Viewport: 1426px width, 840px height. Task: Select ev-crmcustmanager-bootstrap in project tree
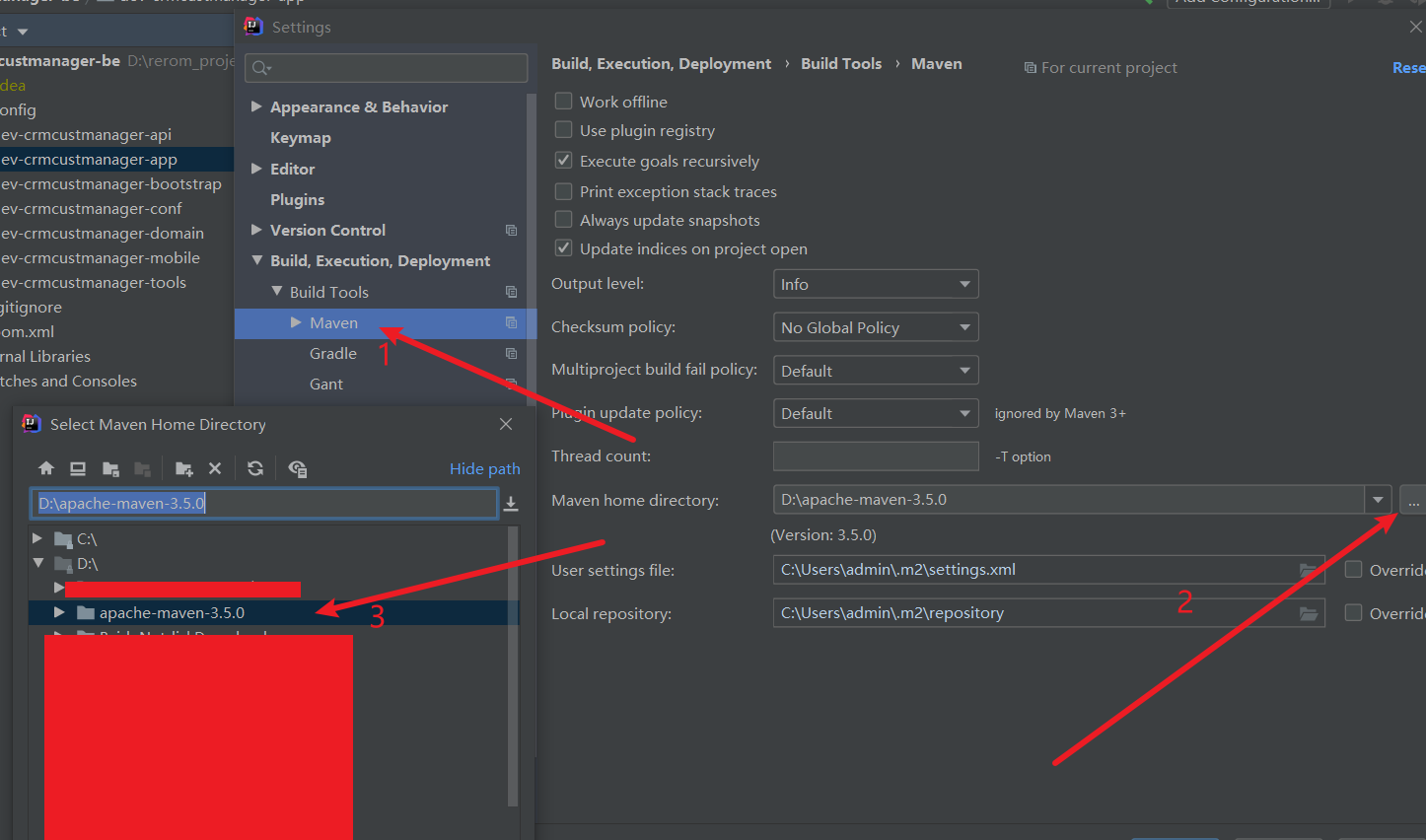110,183
